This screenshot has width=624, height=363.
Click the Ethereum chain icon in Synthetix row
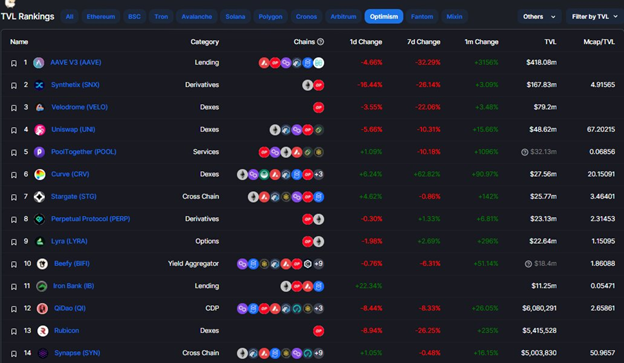307,85
